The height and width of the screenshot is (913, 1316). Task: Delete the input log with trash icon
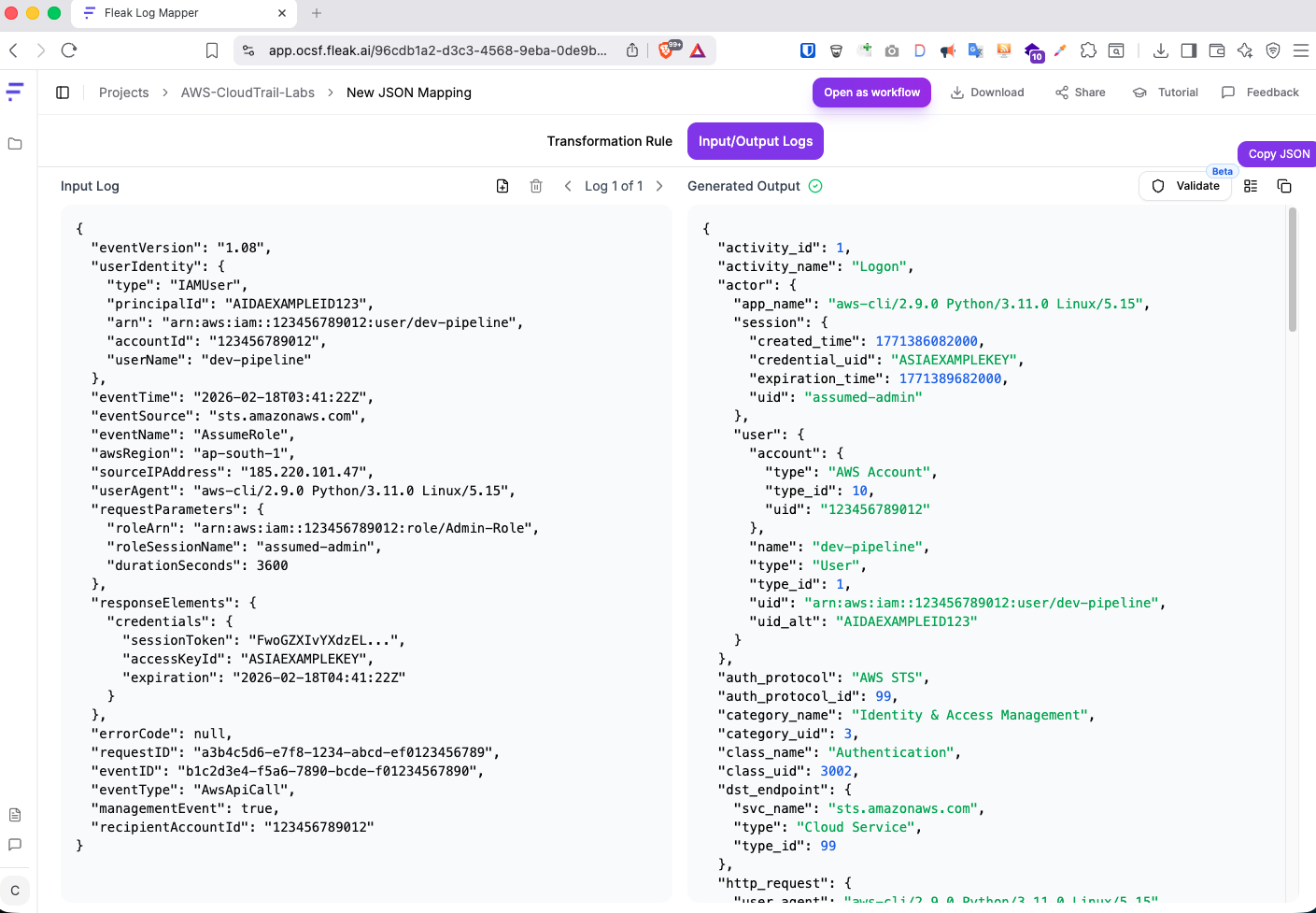tap(536, 186)
